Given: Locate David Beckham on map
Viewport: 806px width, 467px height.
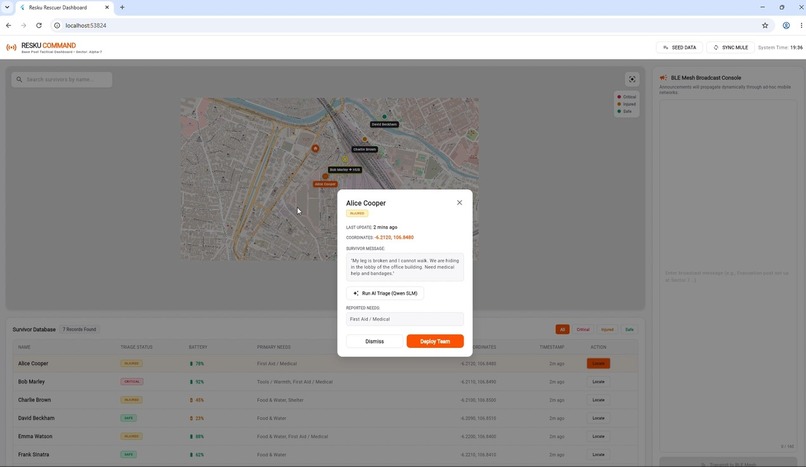Looking at the screenshot, I should 598,418.
